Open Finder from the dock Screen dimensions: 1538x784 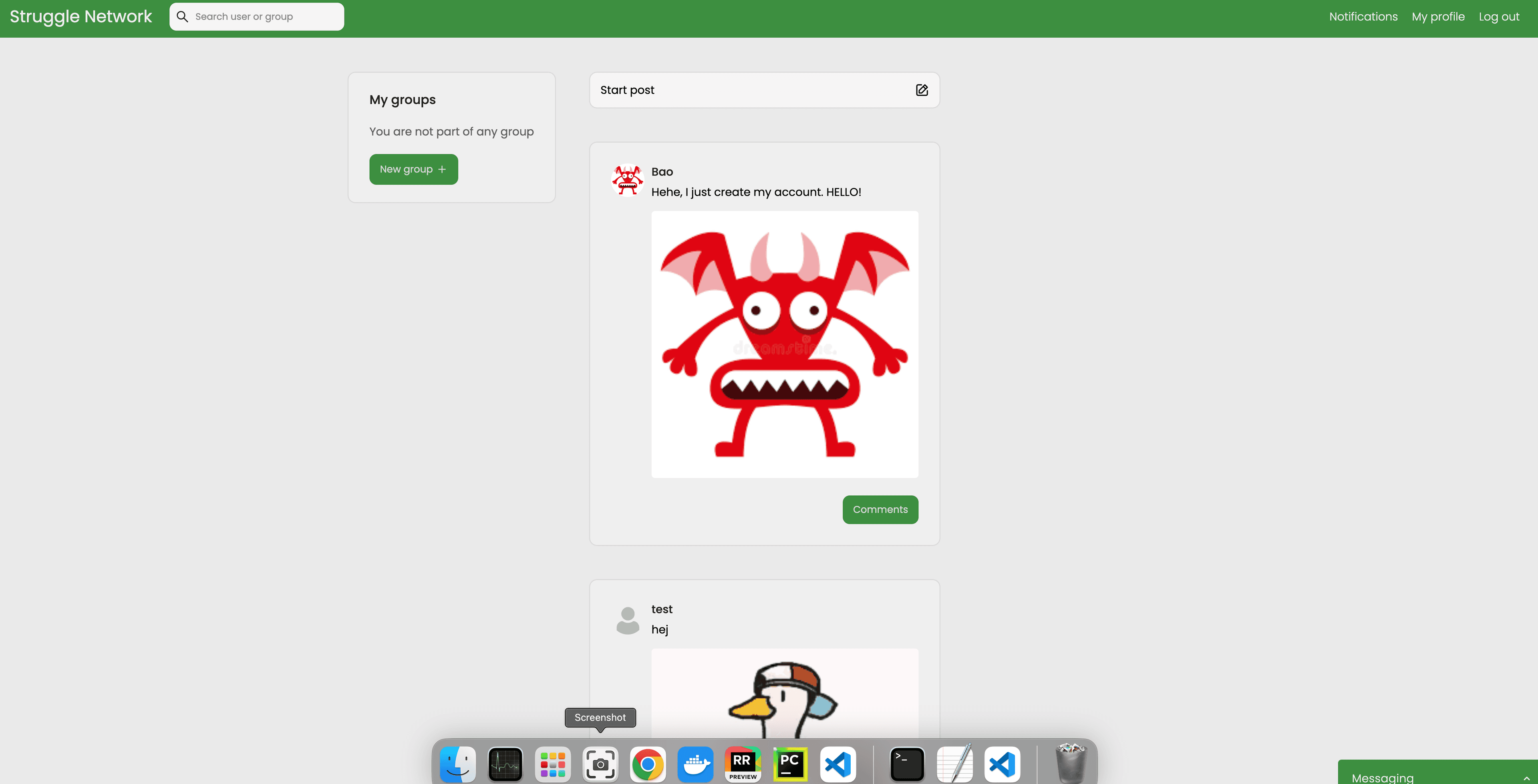[x=458, y=764]
